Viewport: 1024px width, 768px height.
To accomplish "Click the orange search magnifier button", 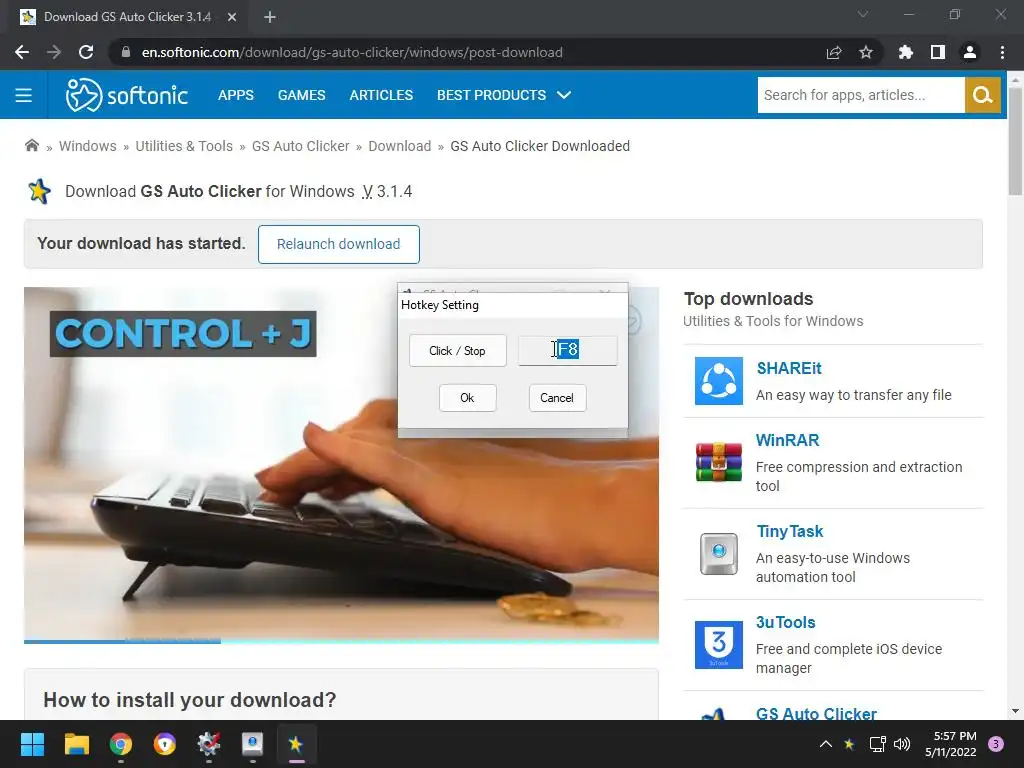I will click(x=982, y=95).
